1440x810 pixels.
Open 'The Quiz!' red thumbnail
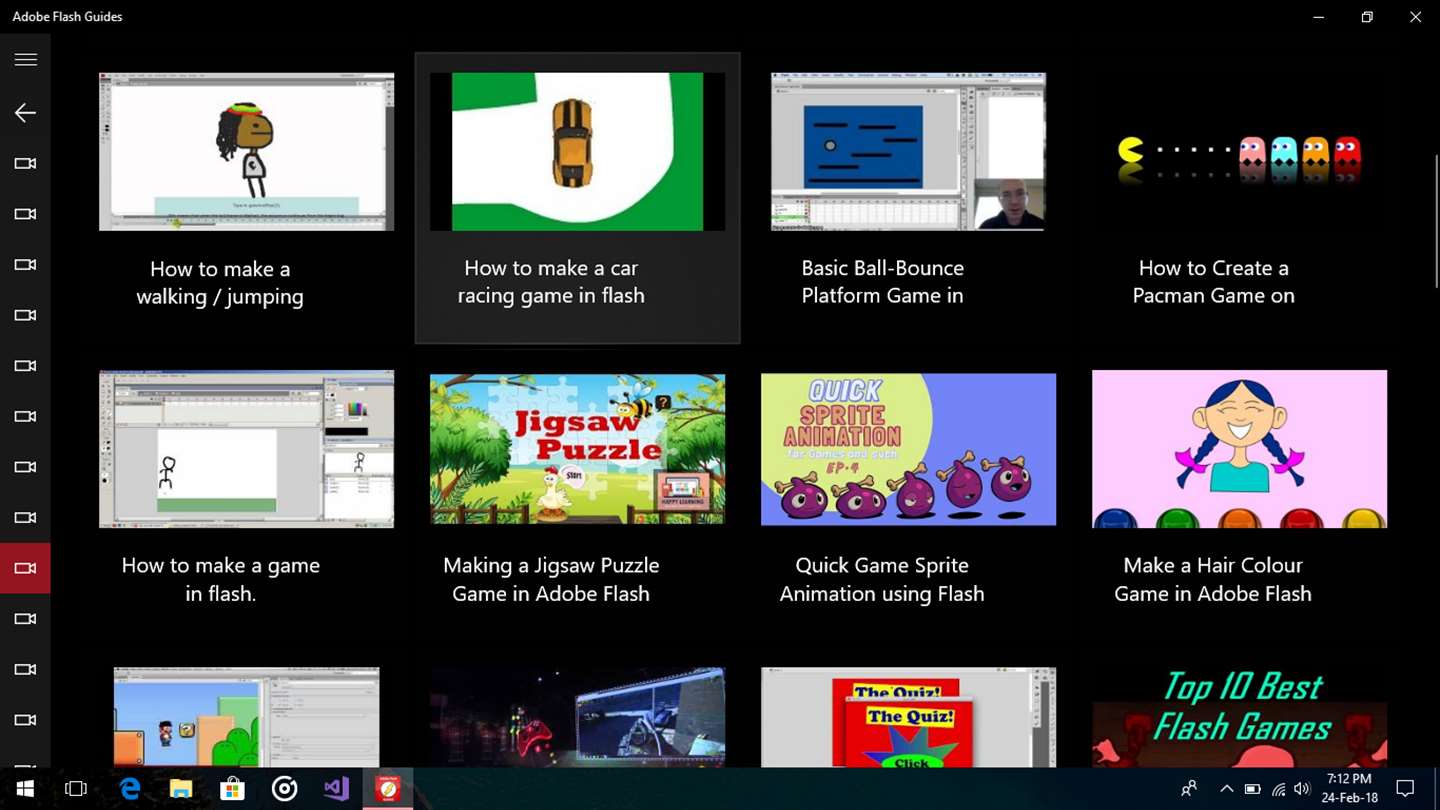point(908,717)
